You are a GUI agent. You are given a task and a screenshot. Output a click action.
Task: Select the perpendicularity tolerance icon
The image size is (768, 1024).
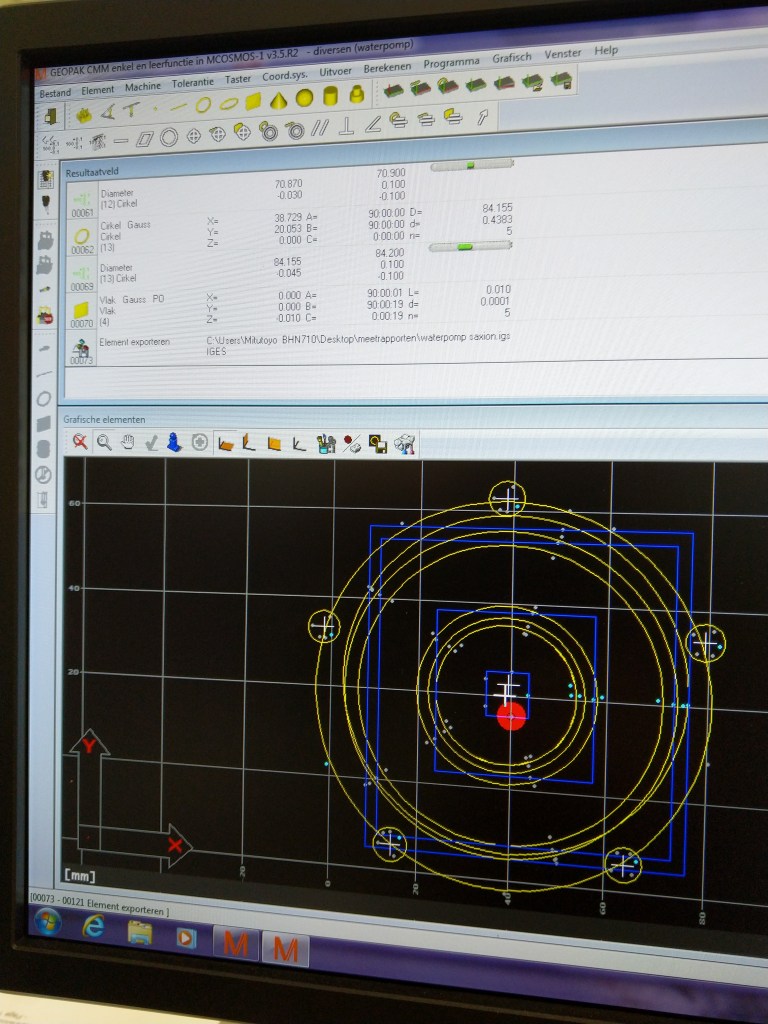point(346,126)
